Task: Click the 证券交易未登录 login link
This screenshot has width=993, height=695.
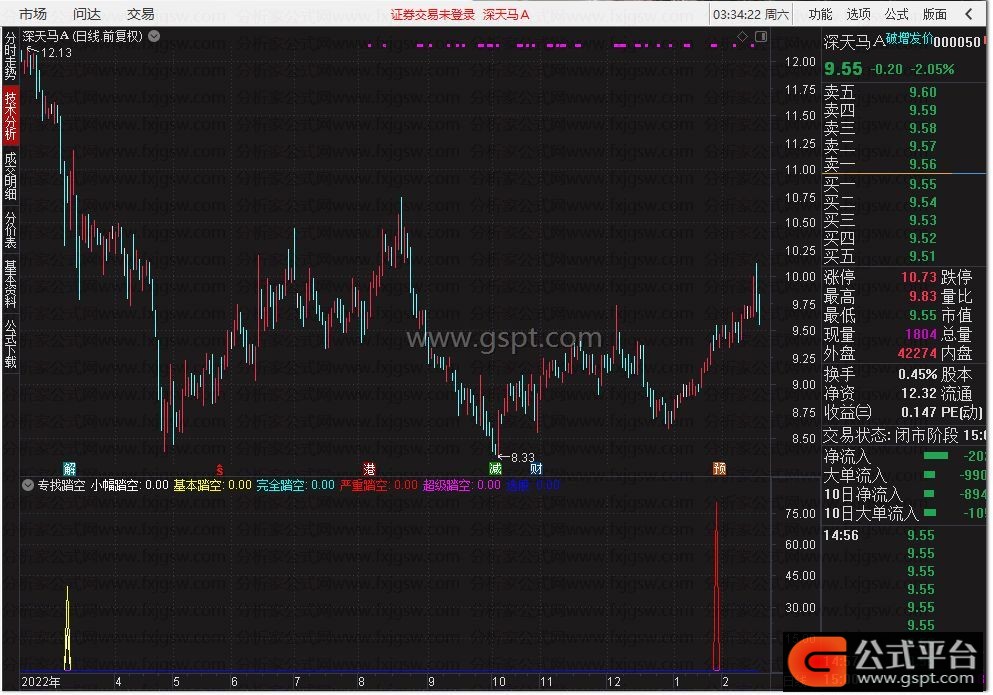Action: [433, 15]
